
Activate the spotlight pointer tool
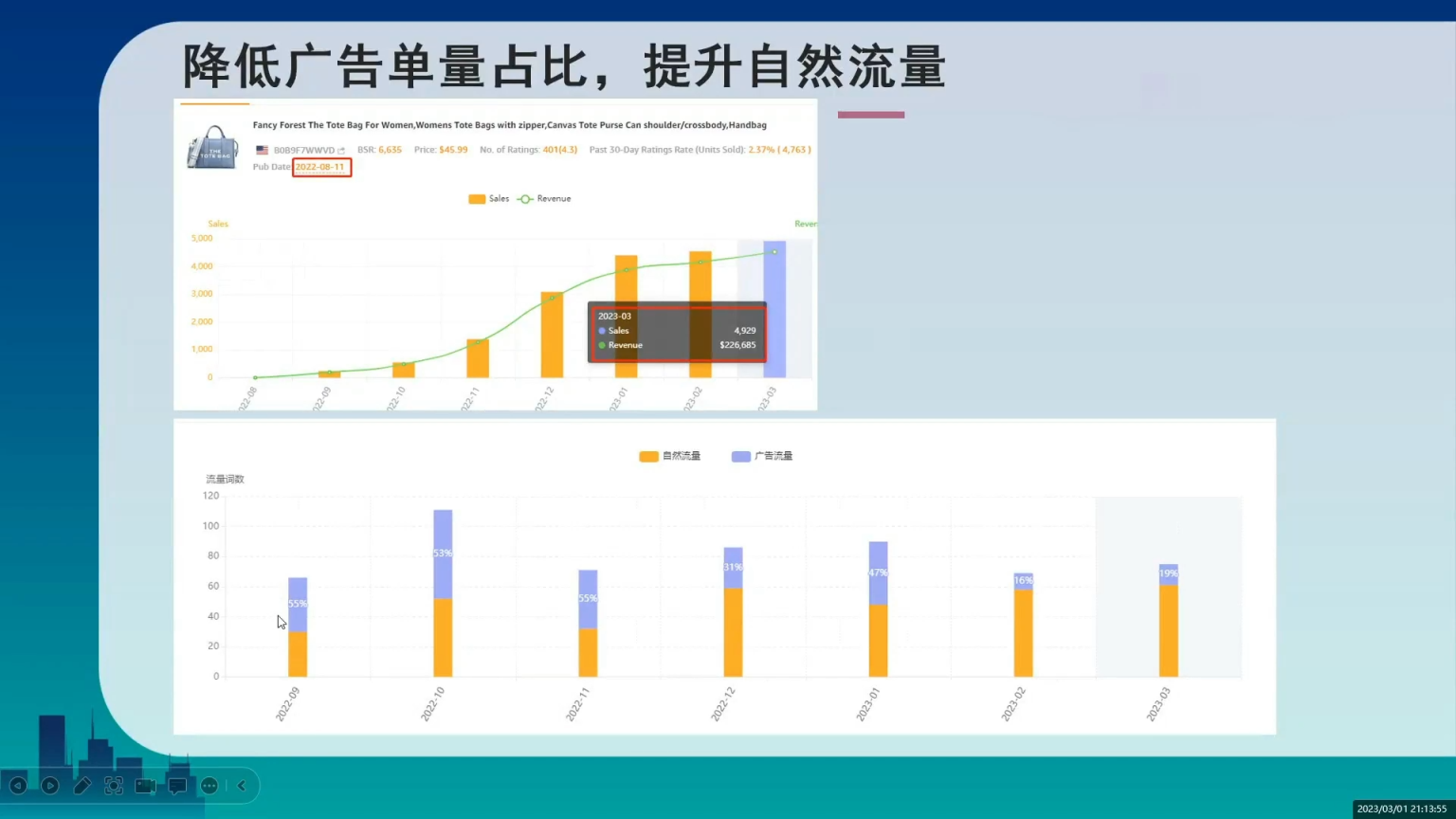pyautogui.click(x=114, y=785)
